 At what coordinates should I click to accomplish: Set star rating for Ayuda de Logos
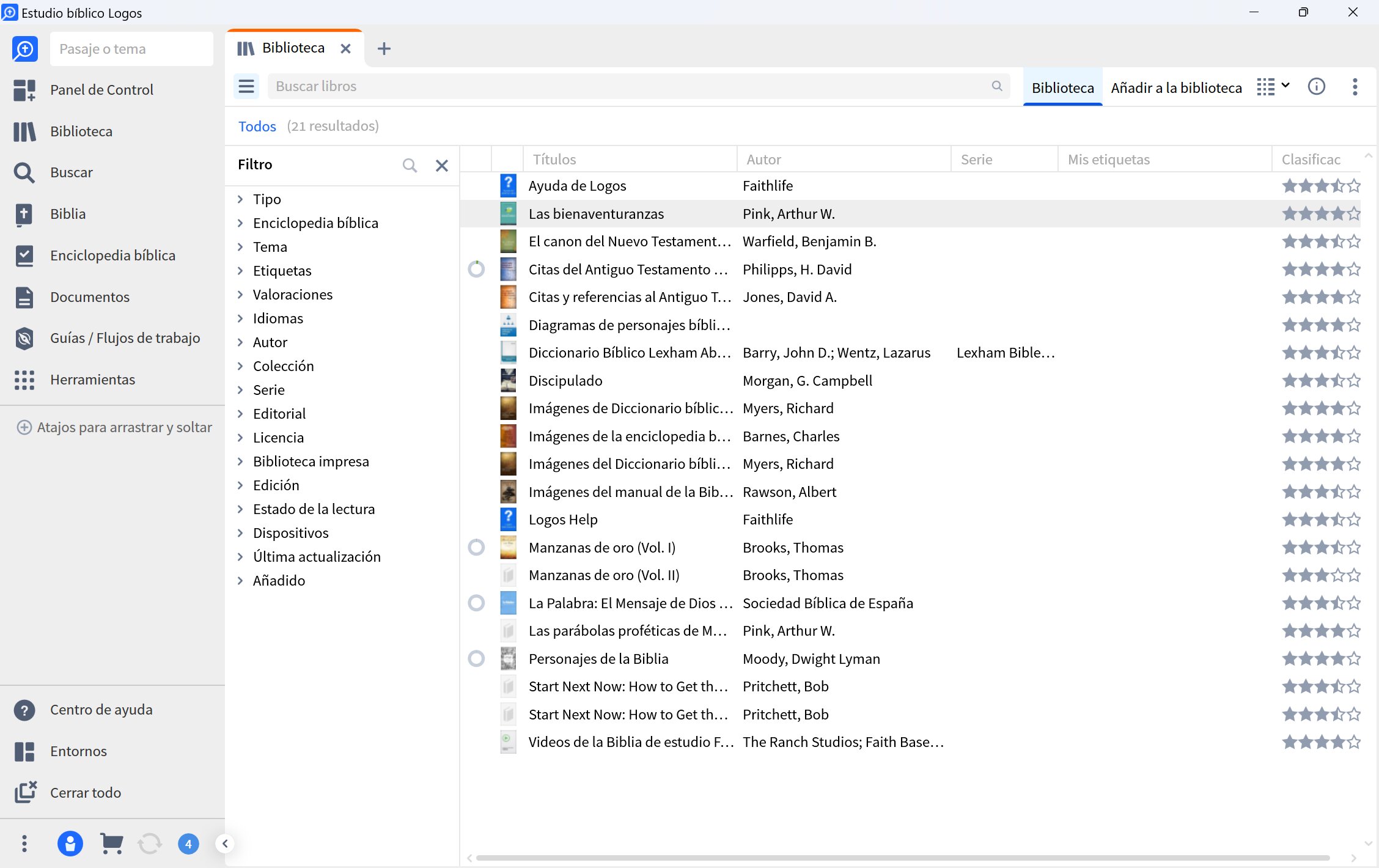click(1322, 186)
